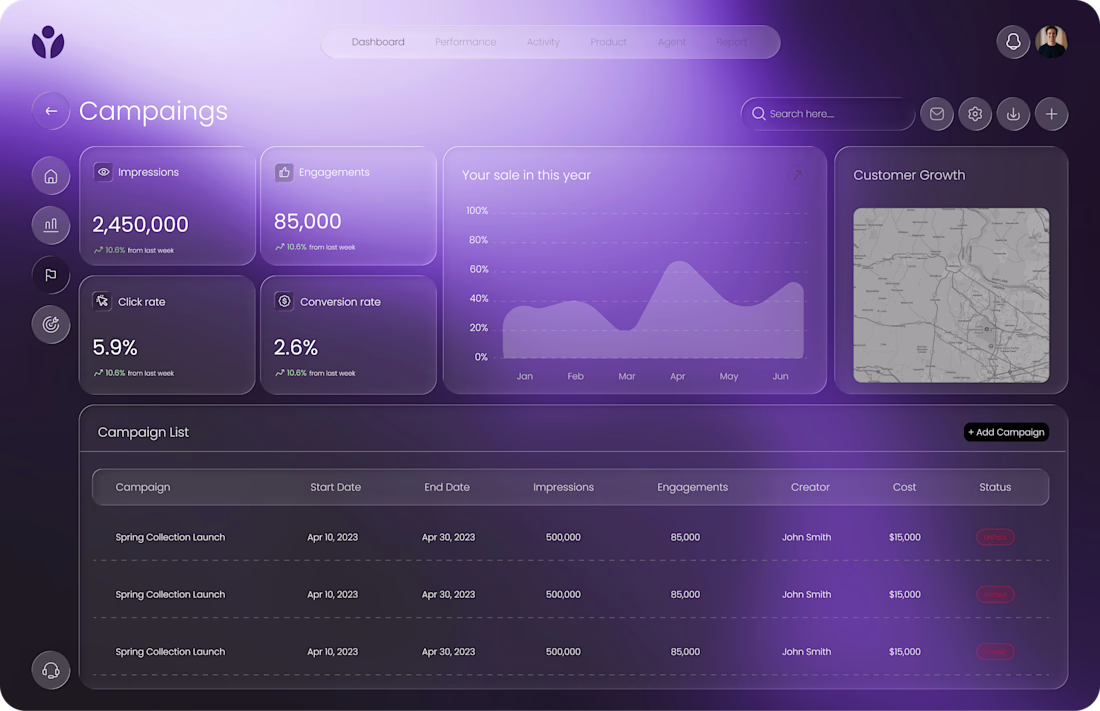
Task: Click the Start Date column header
Action: (335, 487)
